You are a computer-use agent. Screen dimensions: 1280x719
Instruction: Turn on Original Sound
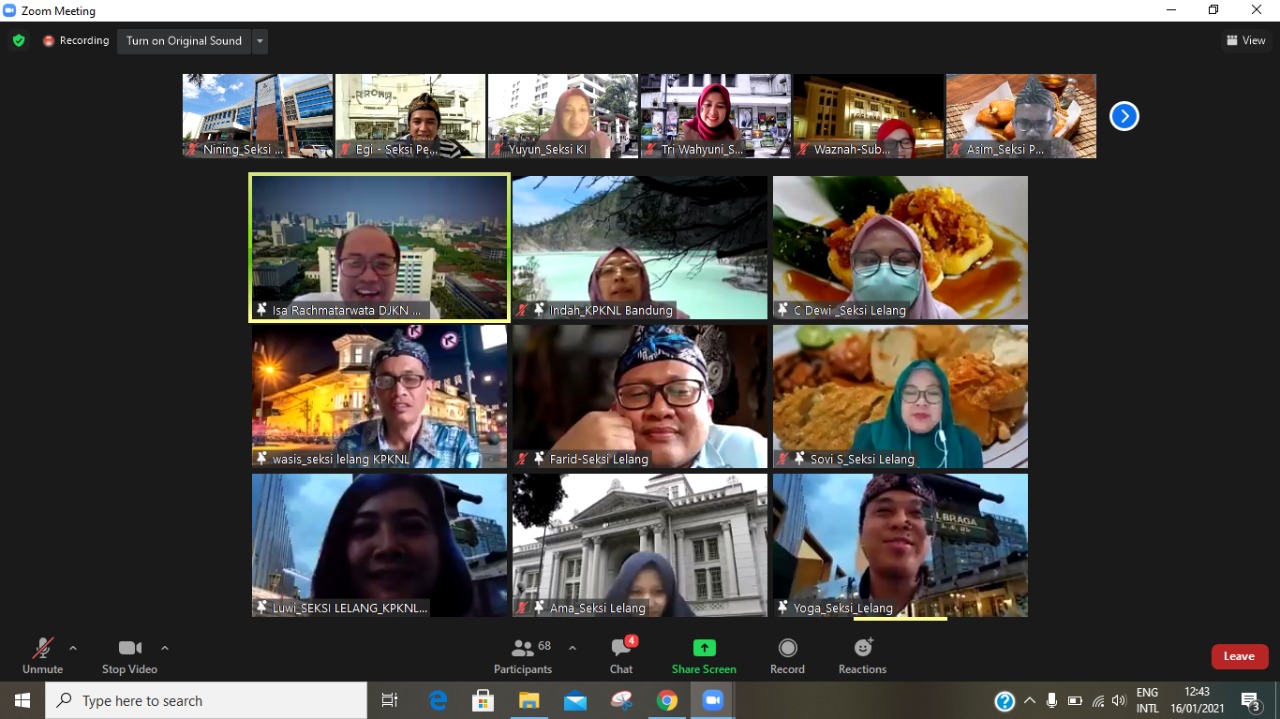[184, 41]
